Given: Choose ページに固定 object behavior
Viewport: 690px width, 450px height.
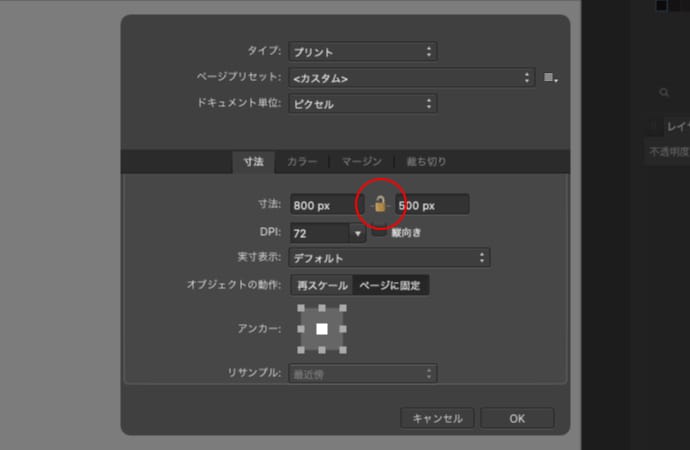Looking at the screenshot, I should 390,285.
